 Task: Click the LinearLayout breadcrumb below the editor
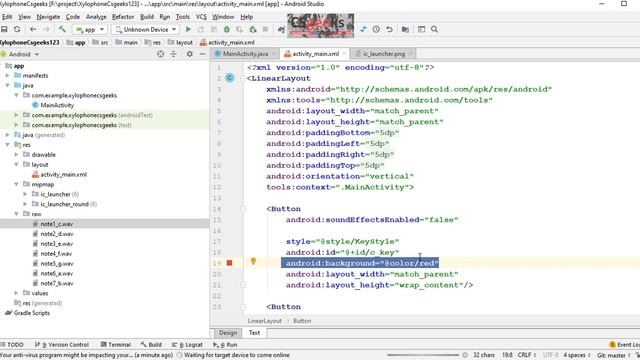coord(264,321)
